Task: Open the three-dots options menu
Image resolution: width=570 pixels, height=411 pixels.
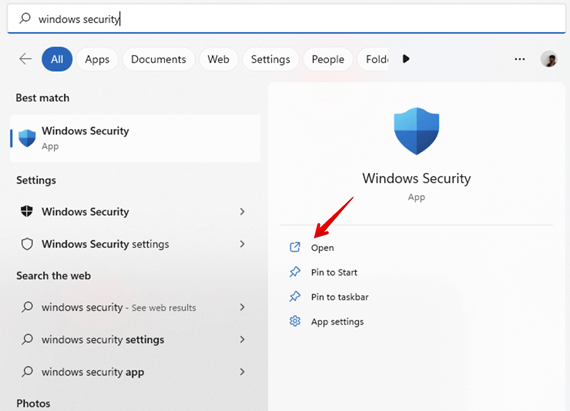Action: tap(519, 59)
